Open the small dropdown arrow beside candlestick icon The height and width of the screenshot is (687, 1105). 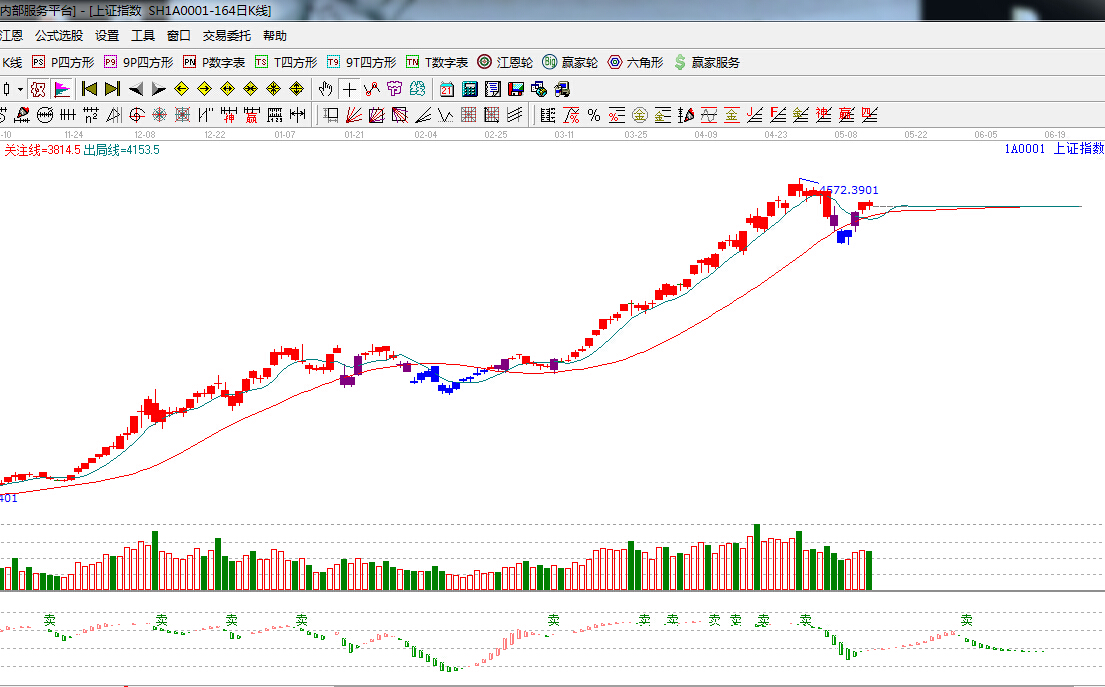point(20,89)
